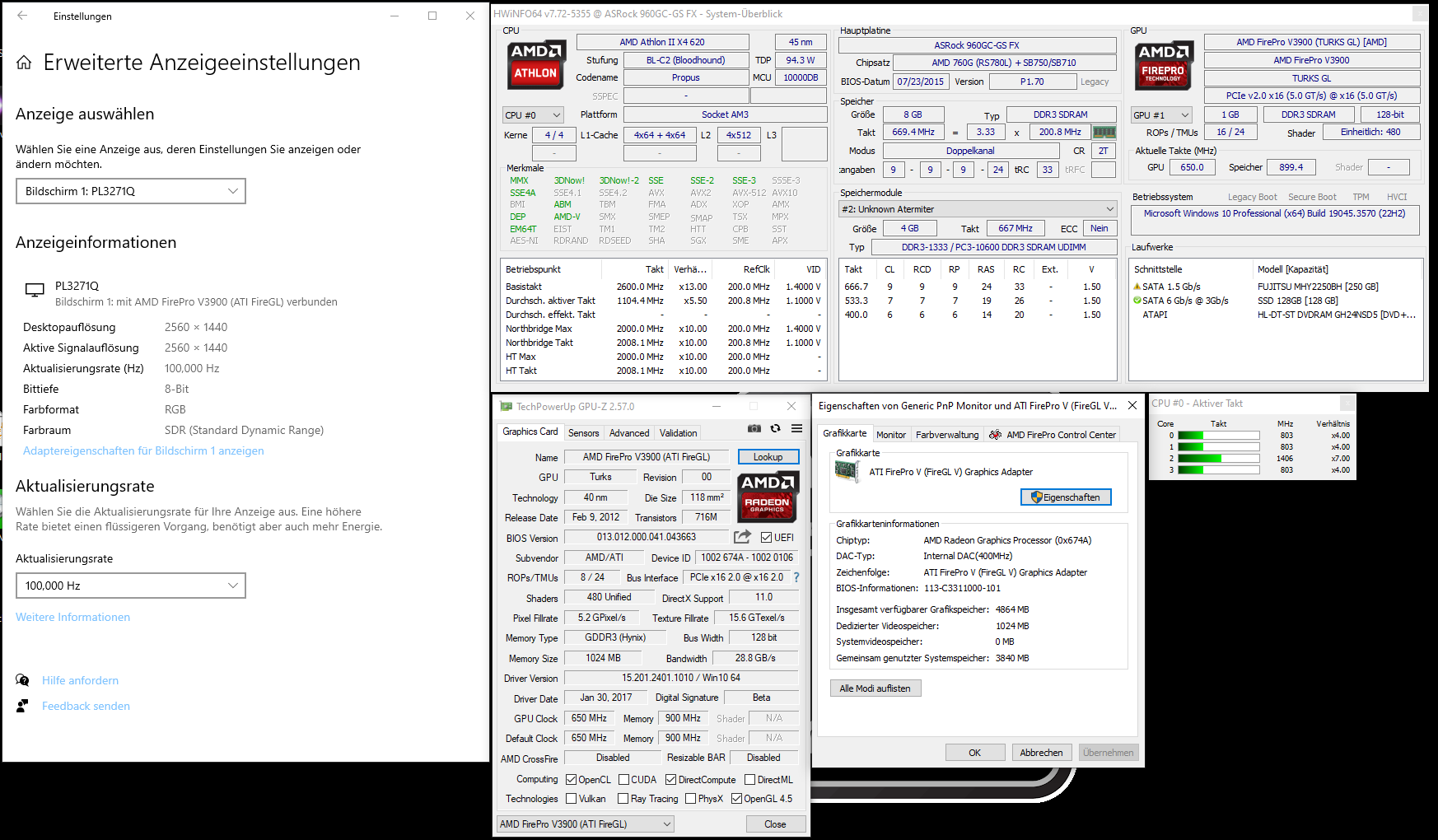Click the AMD Athlon logo in HWiNFO
1438x840 pixels.
(x=535, y=63)
